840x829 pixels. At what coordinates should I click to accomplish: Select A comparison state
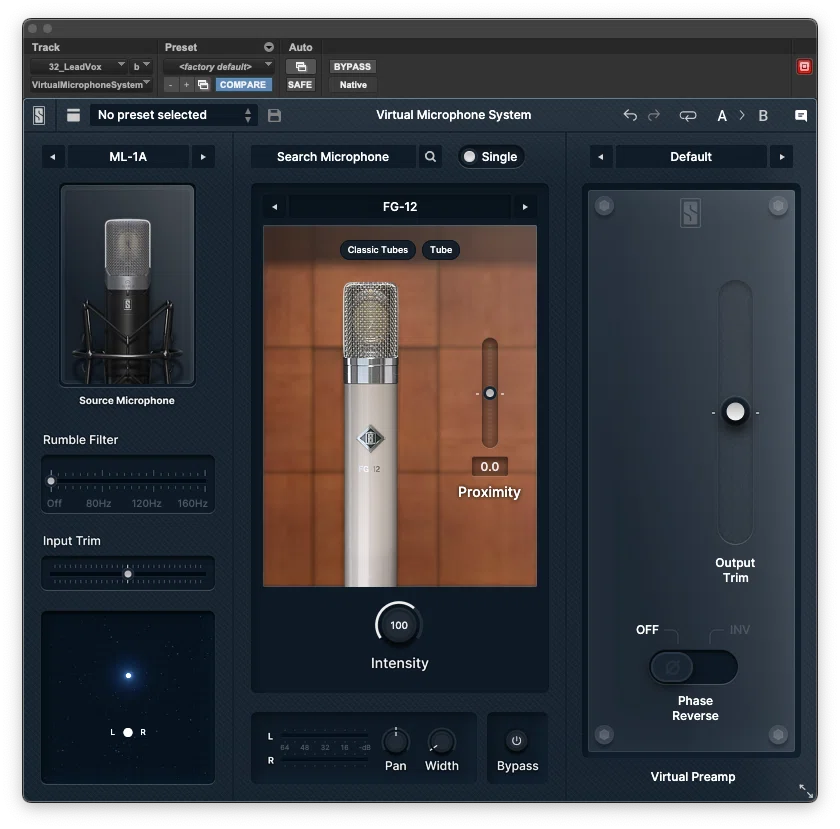(x=722, y=116)
